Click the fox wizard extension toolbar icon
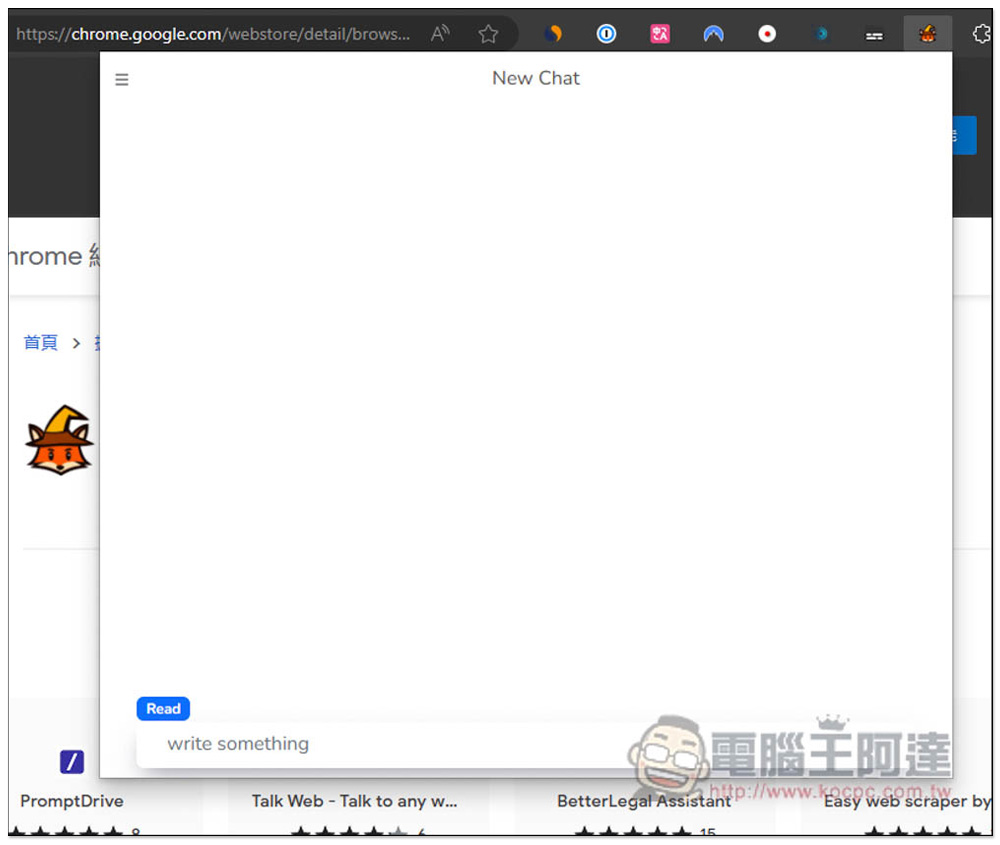The image size is (1000, 845). tap(928, 33)
